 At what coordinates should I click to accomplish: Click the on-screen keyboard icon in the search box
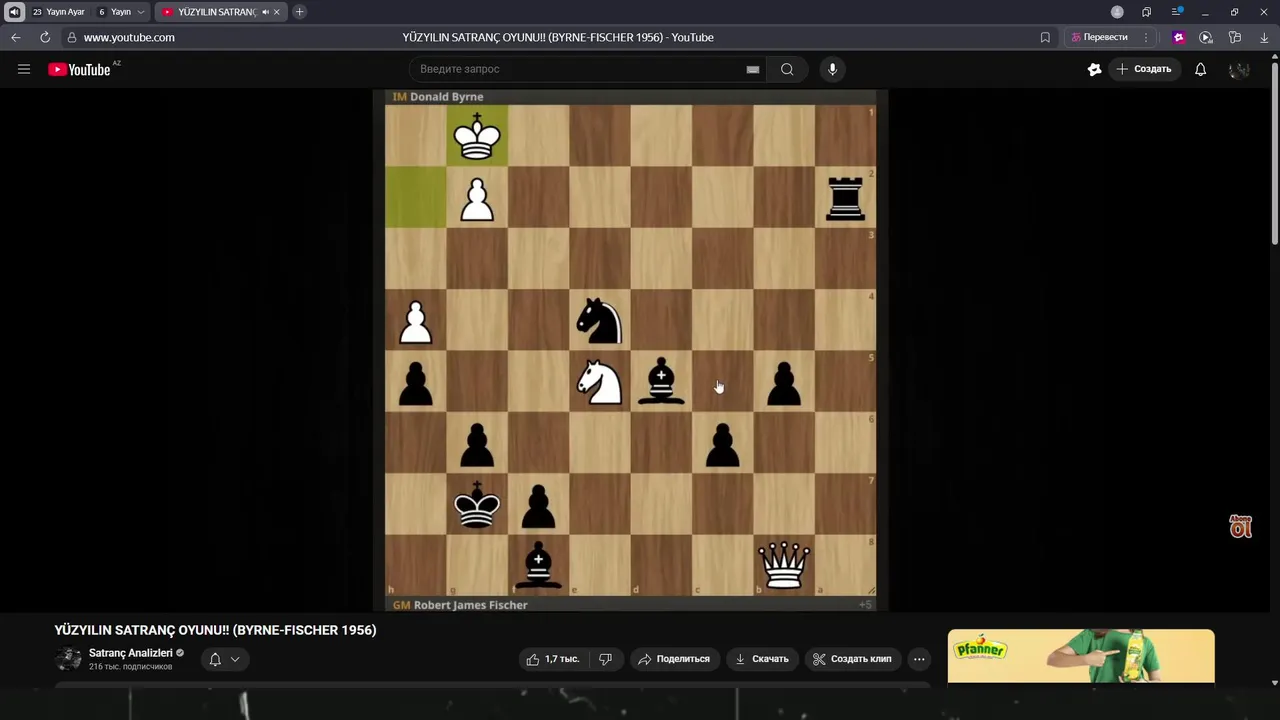tap(753, 69)
